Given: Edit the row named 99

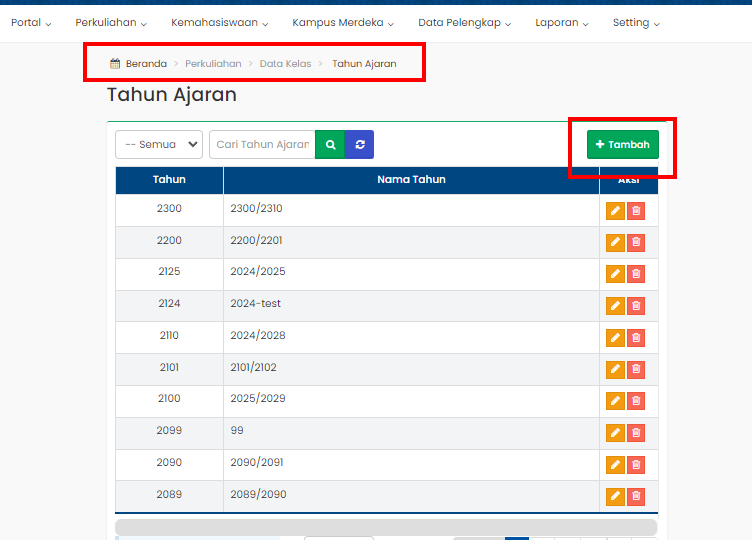Looking at the screenshot, I should [x=615, y=433].
